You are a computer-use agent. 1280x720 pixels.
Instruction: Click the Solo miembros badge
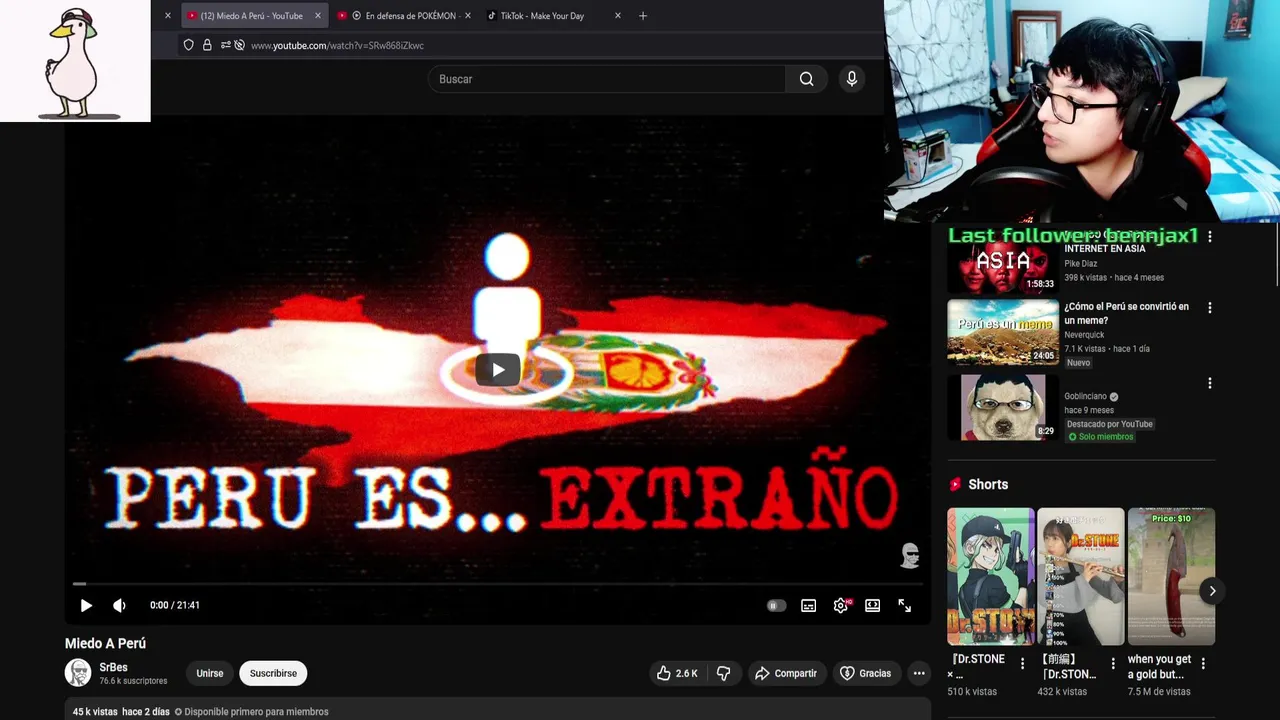(x=1101, y=437)
